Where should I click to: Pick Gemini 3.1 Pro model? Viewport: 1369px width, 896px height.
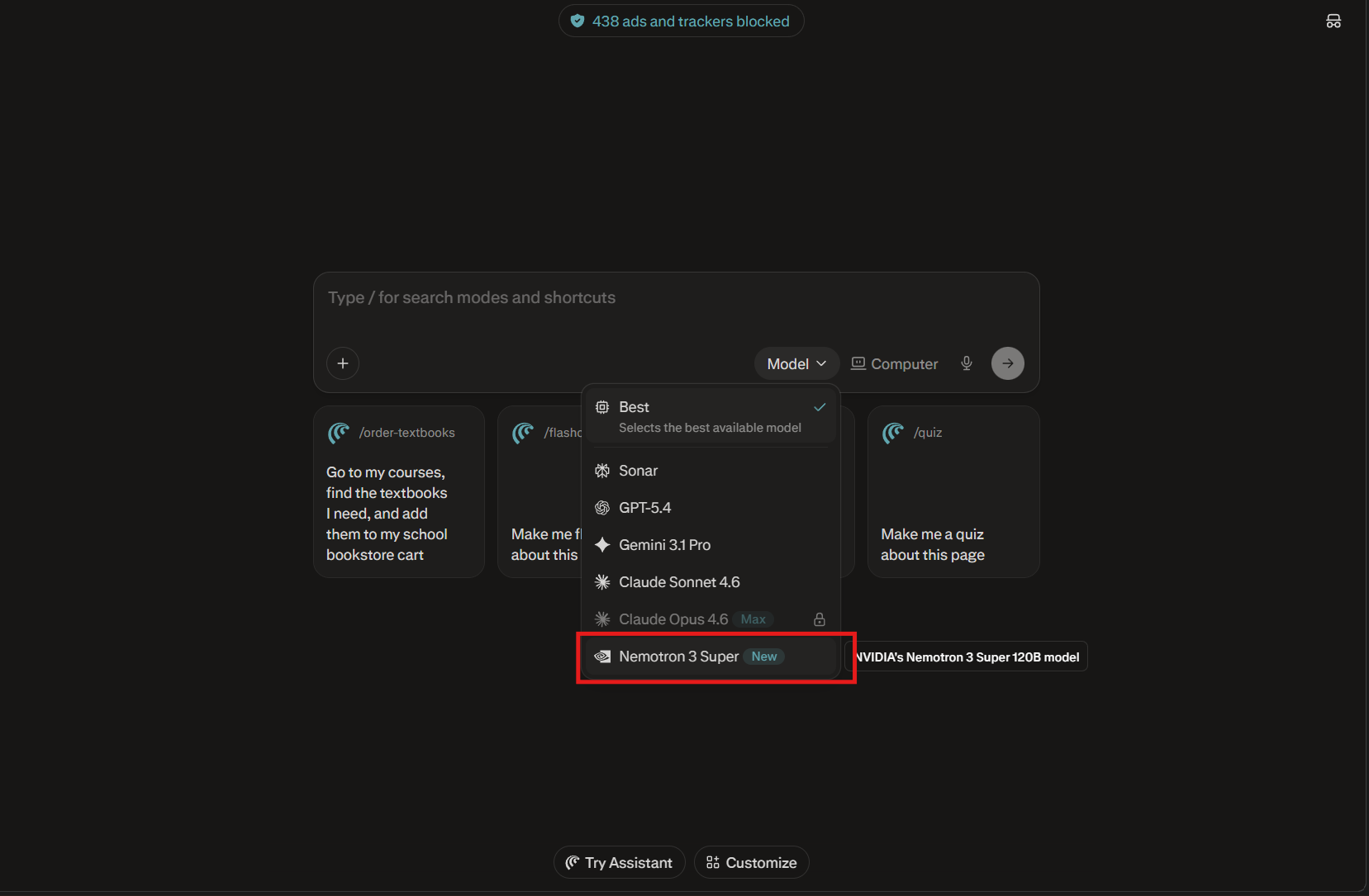click(711, 545)
